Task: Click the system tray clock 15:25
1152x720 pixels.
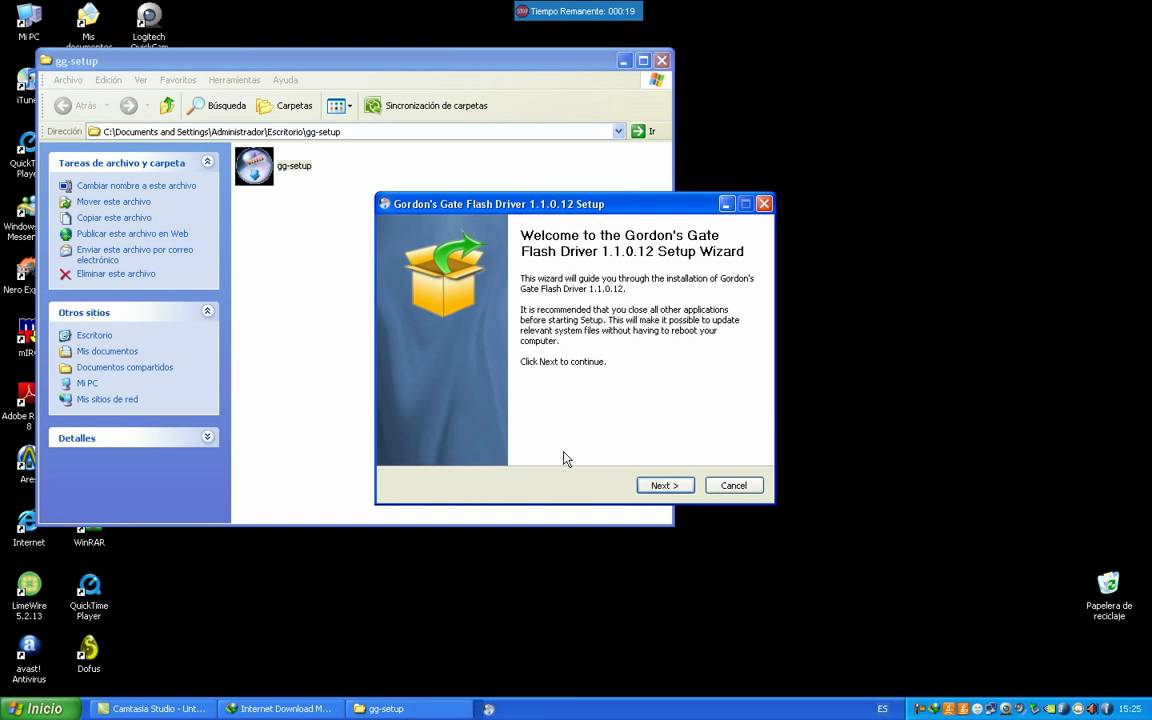Action: (1129, 709)
